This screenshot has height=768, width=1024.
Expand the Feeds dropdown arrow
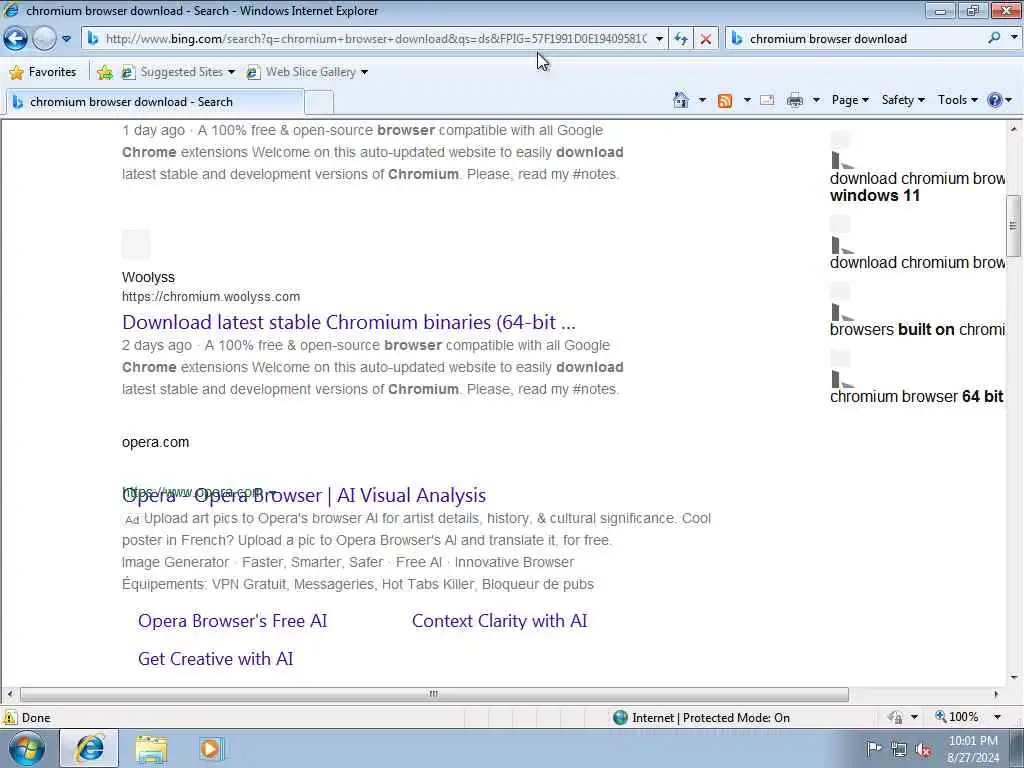coord(747,100)
